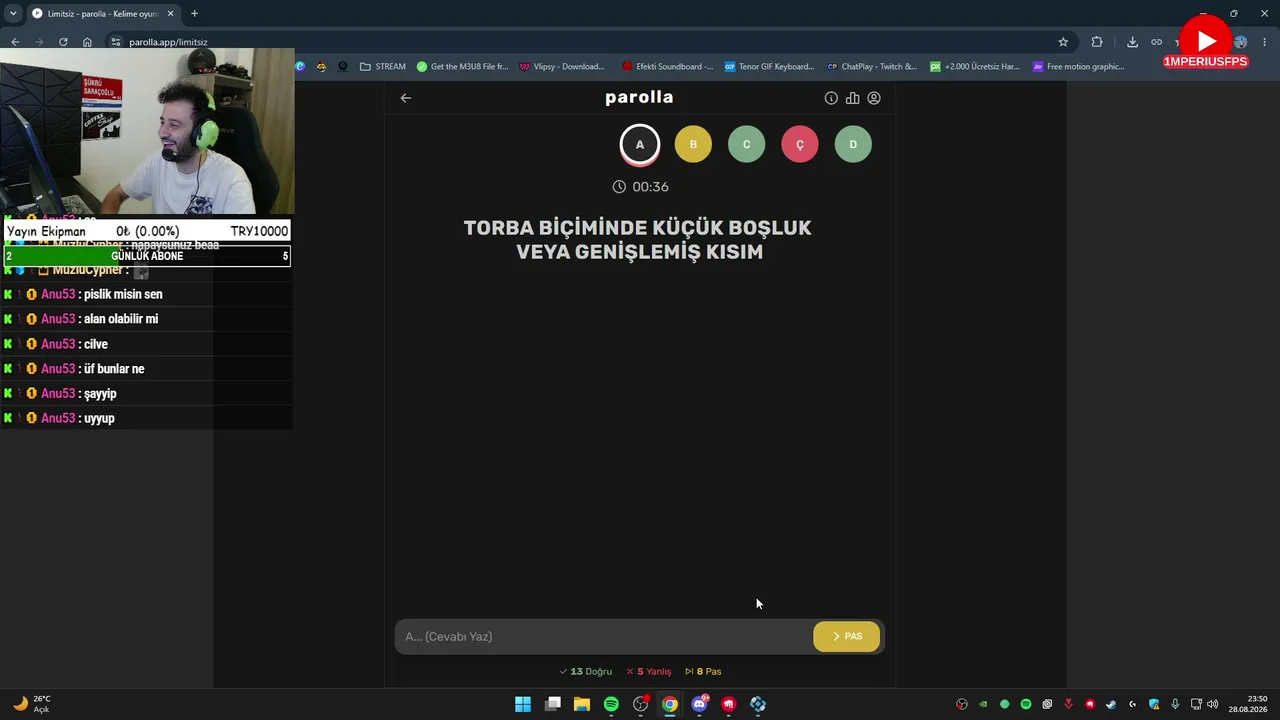Click the browser home button
The height and width of the screenshot is (720, 1280).
[87, 42]
